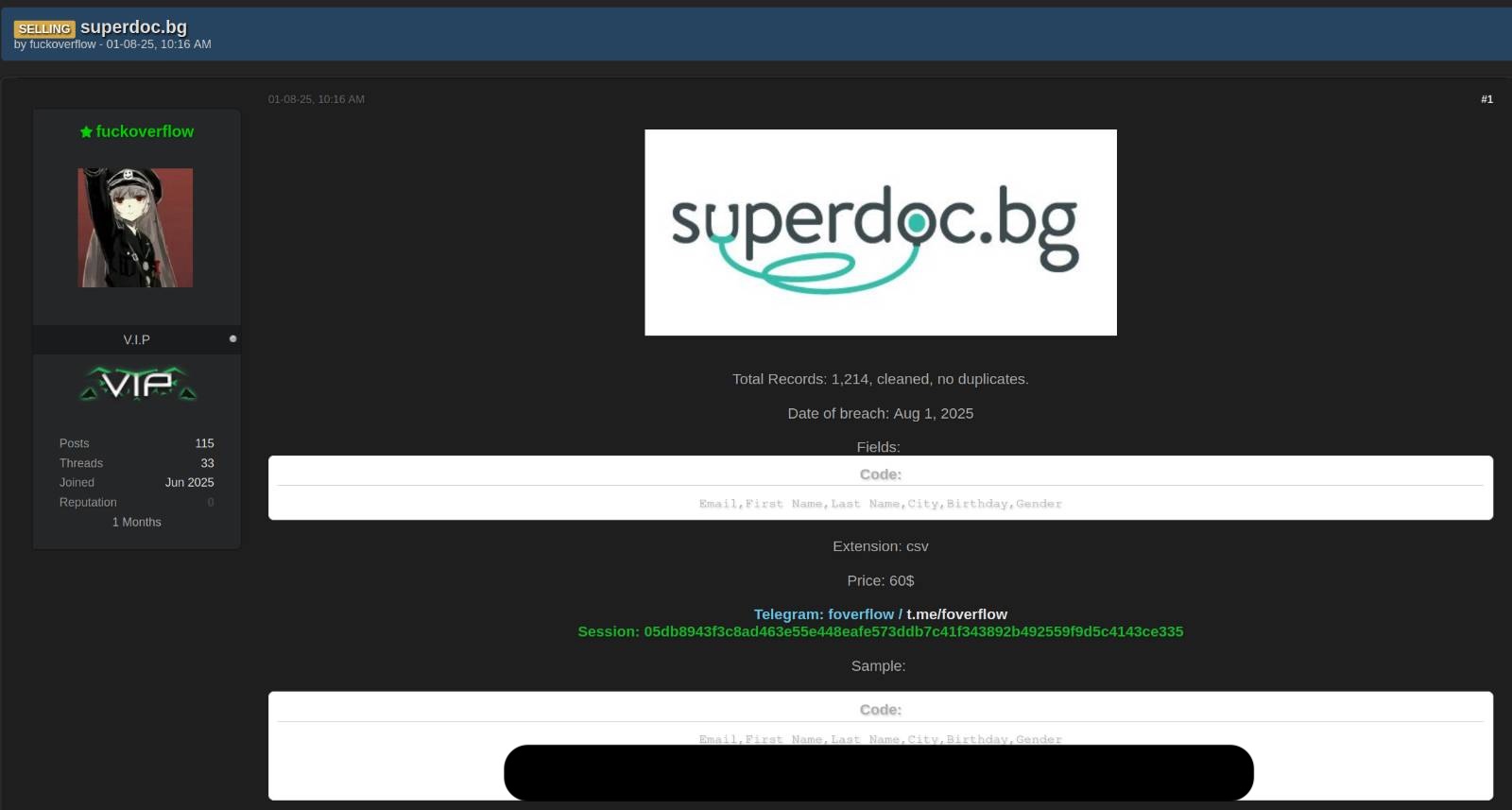The image size is (1512, 810).
Task: Click the VIP rank badge image
Action: pos(137,384)
